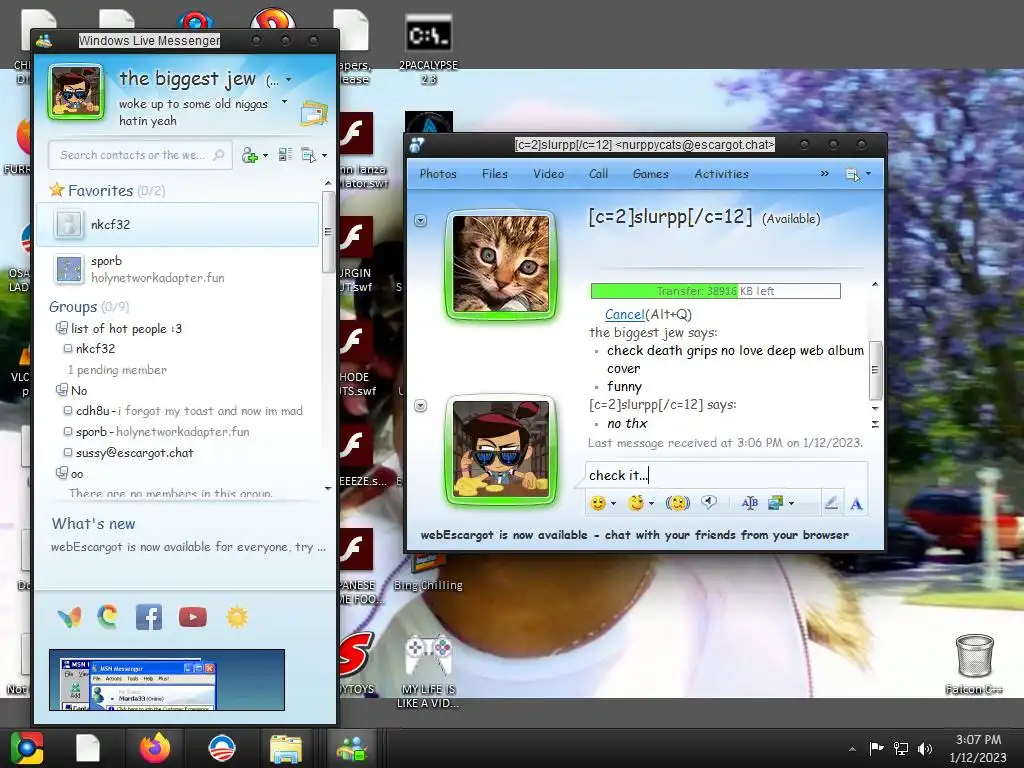Show hidden tray icons arrow

tap(852, 749)
